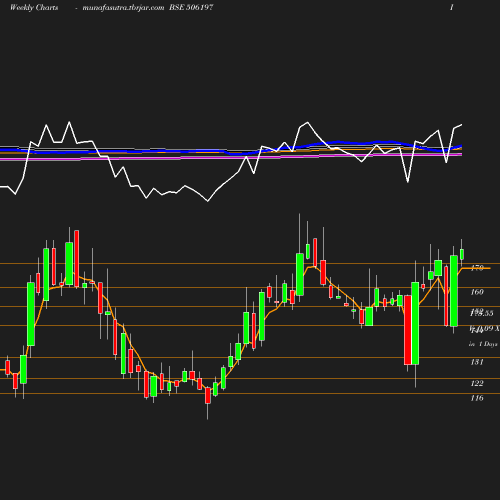500x500 pixels.
Task: Click the munafasutra.tbrjar.com site label
Action: pos(123,7)
